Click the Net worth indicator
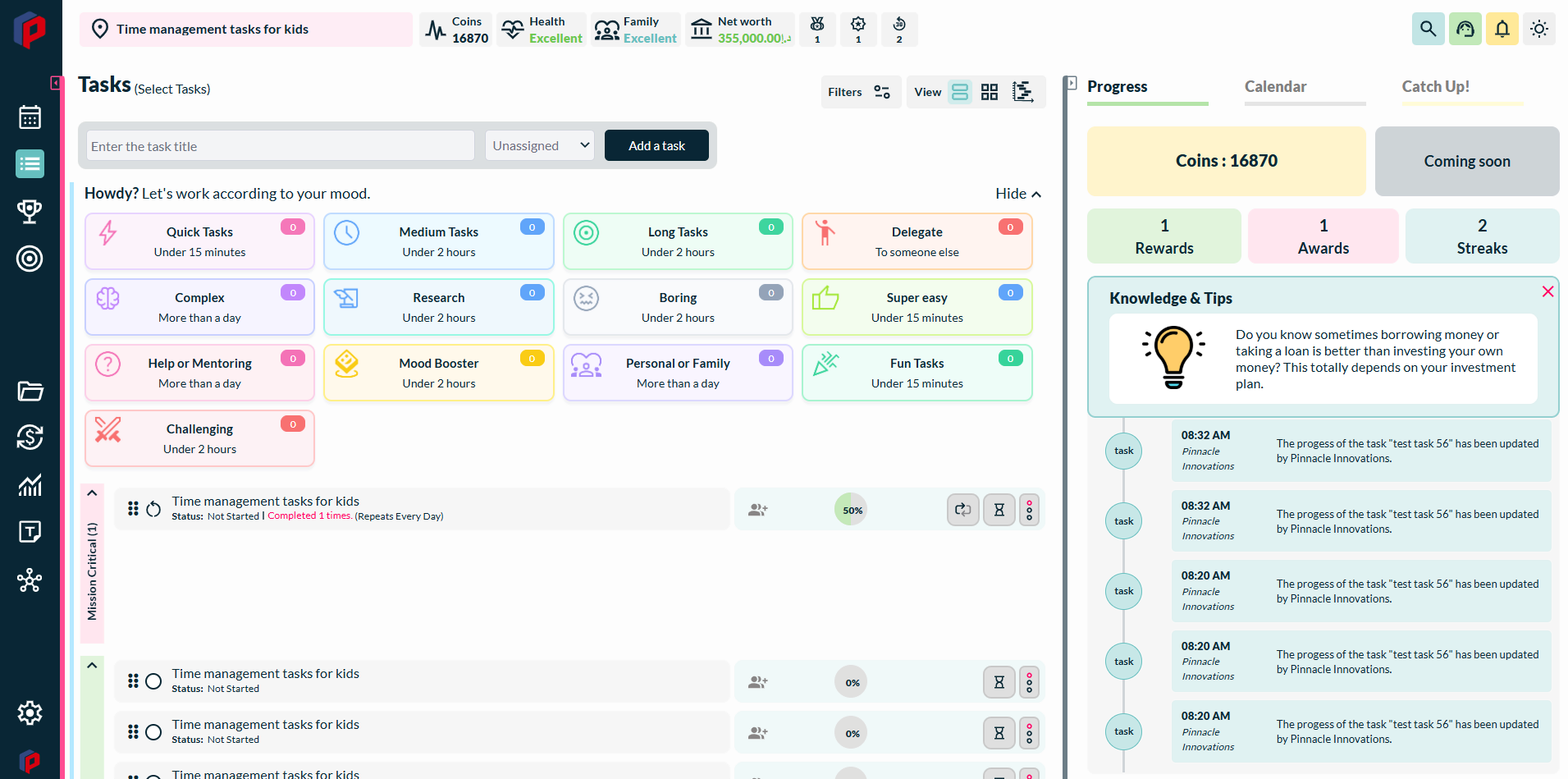Viewport: 1568px width, 779px height. (x=740, y=30)
